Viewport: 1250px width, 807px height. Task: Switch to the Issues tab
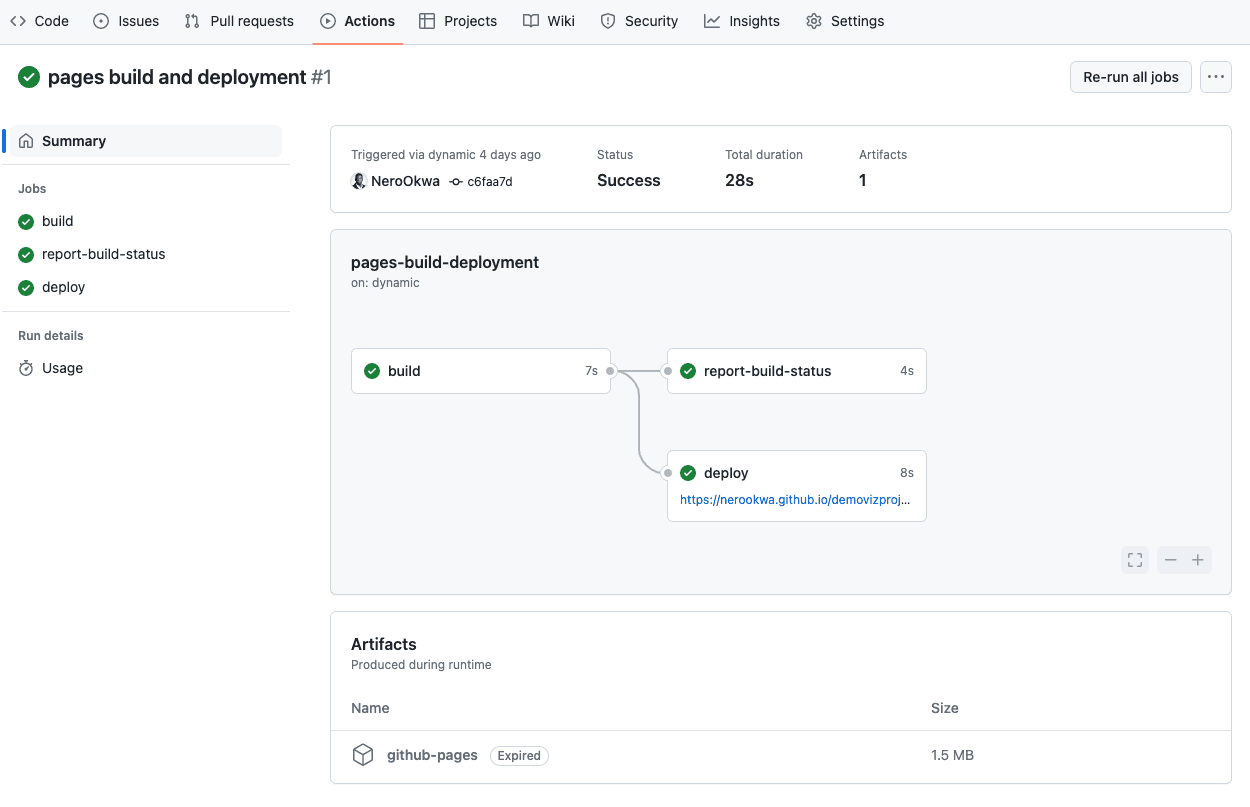[128, 21]
